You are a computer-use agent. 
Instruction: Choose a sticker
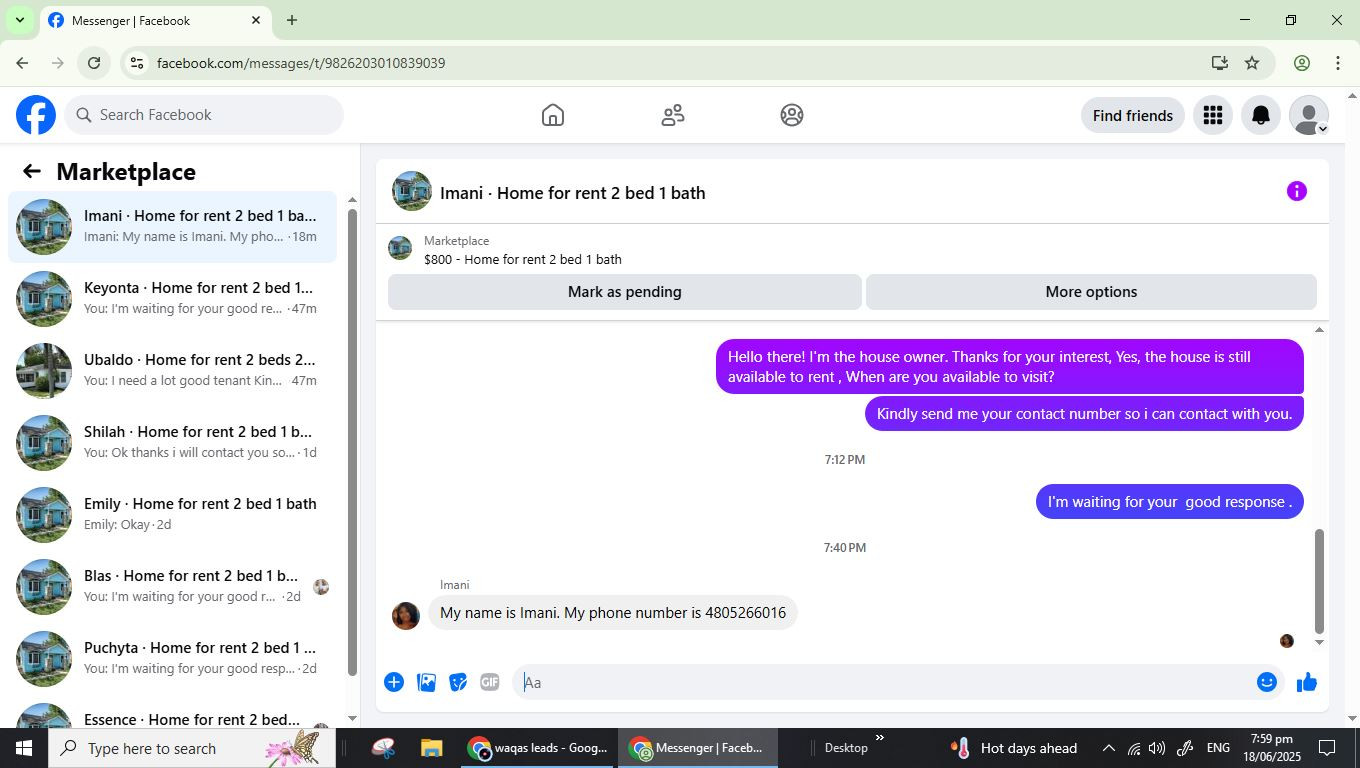tap(458, 682)
